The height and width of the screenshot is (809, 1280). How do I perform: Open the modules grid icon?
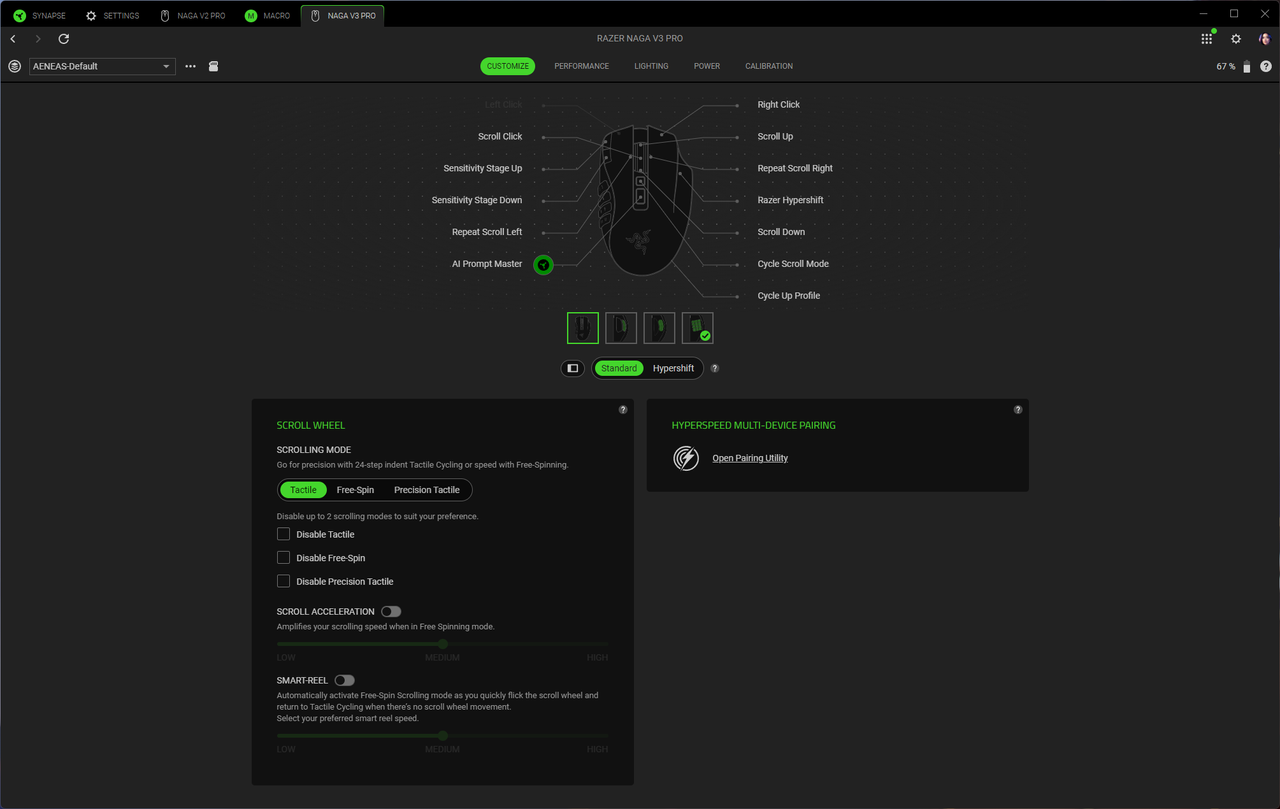coord(1207,39)
